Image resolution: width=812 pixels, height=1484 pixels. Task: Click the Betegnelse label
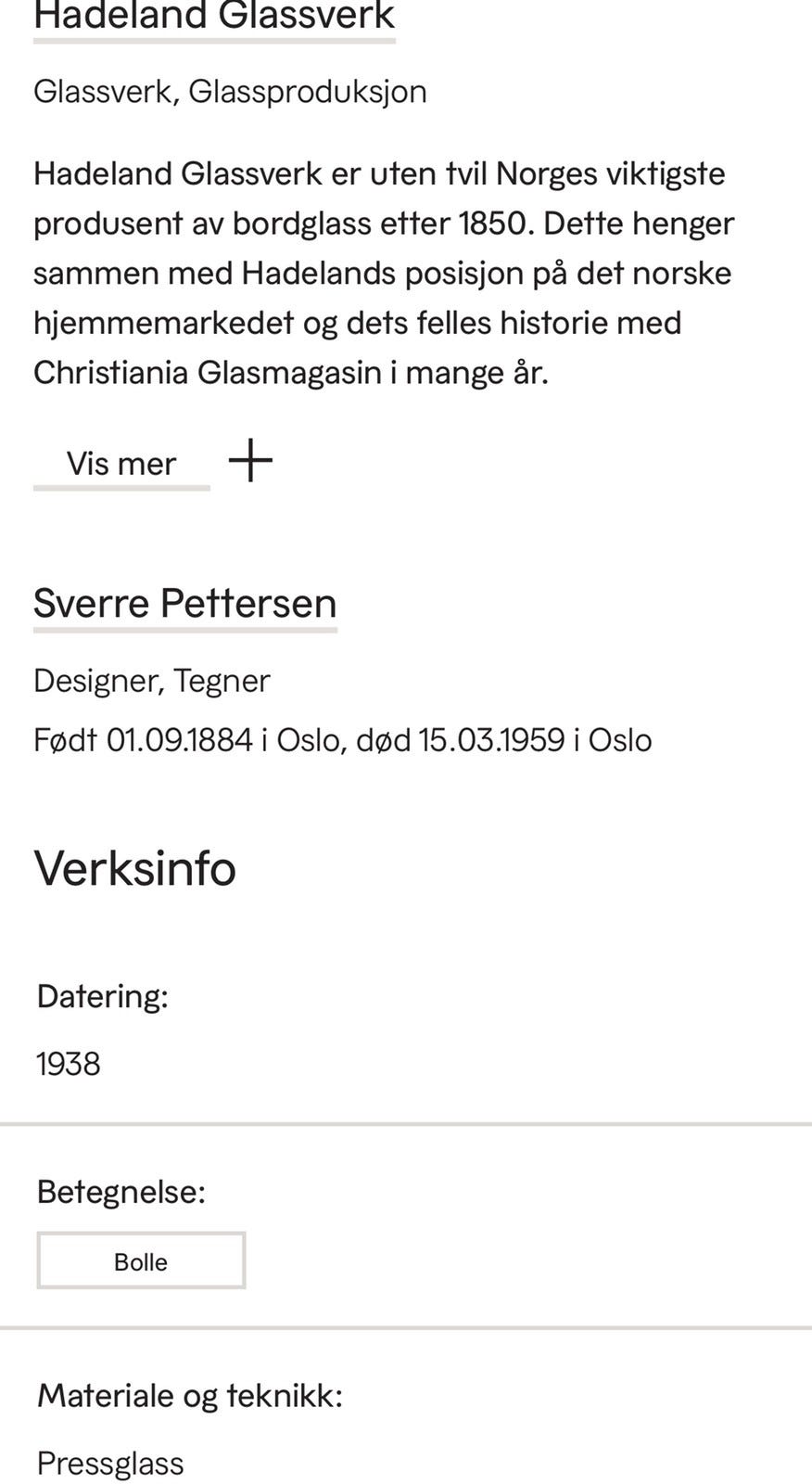121,1192
